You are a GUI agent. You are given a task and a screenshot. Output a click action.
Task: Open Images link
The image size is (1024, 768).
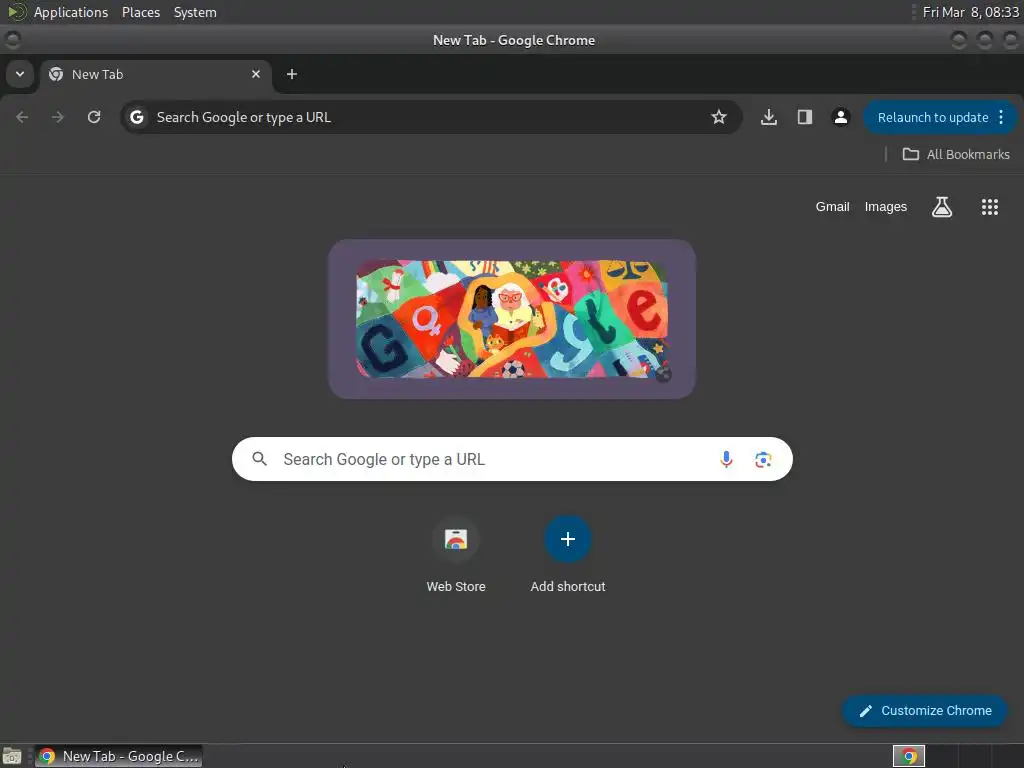tap(886, 206)
